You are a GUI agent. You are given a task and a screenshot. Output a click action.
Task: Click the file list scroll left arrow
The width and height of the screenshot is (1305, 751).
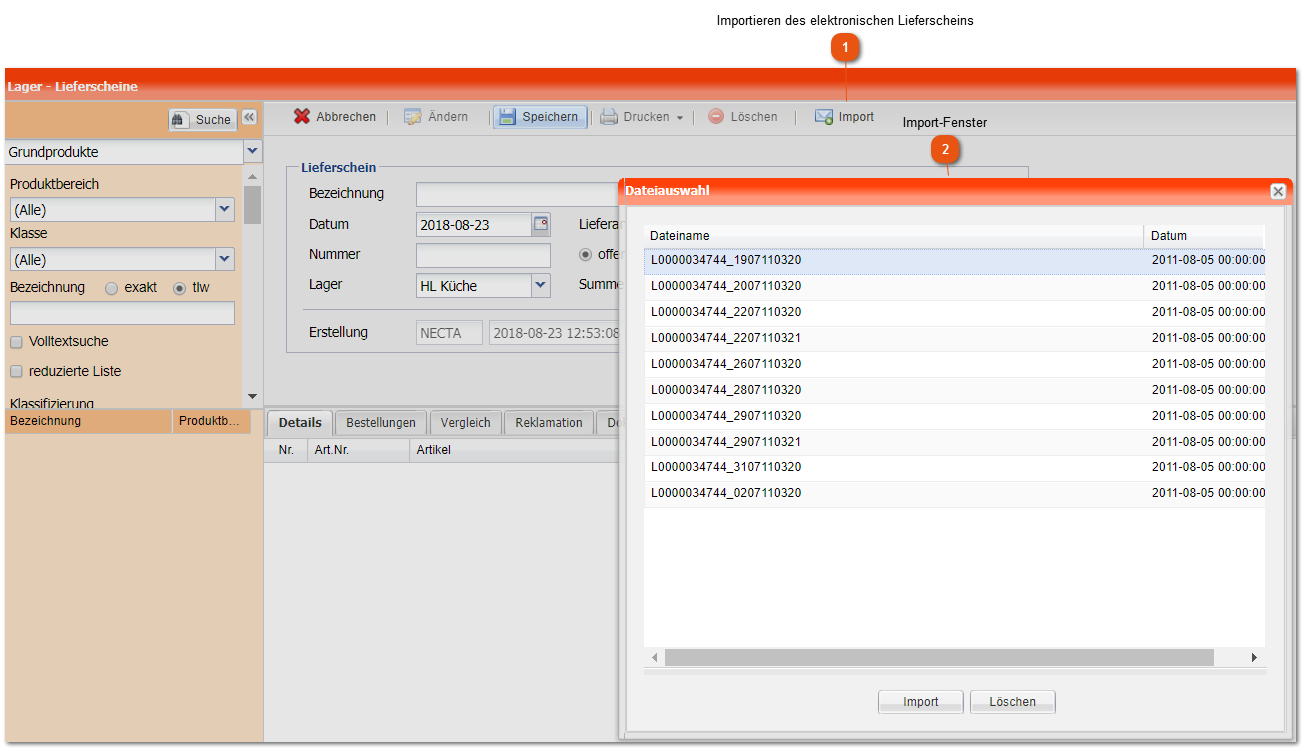[x=655, y=657]
